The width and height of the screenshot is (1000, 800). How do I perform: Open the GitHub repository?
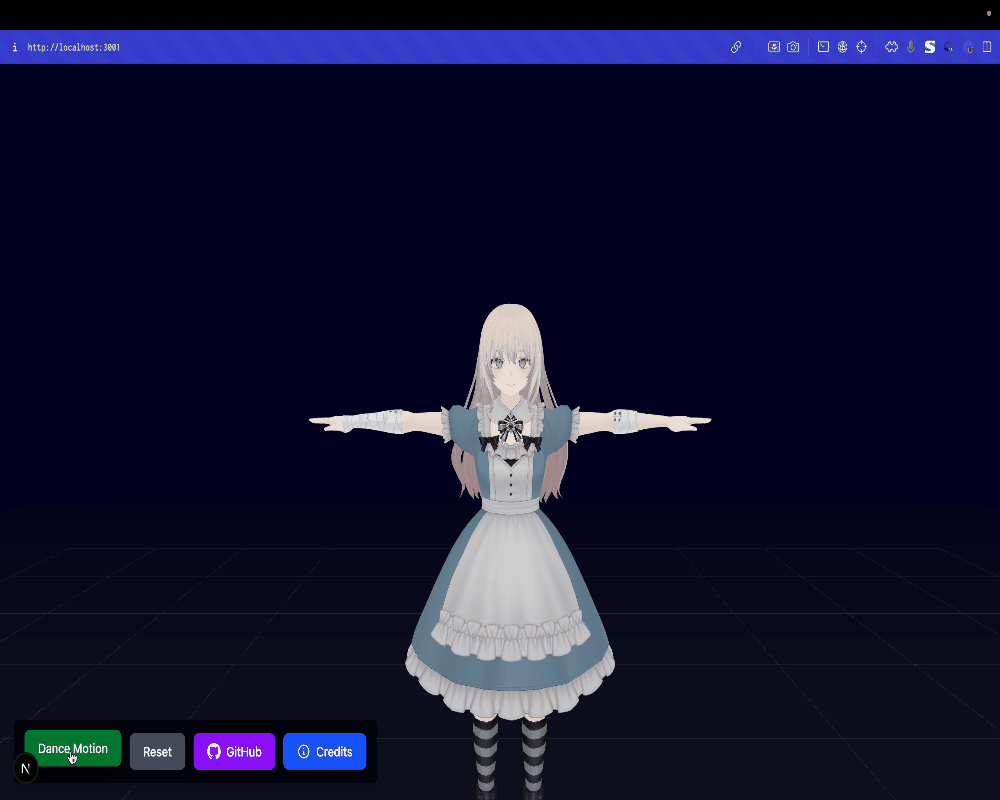(234, 751)
